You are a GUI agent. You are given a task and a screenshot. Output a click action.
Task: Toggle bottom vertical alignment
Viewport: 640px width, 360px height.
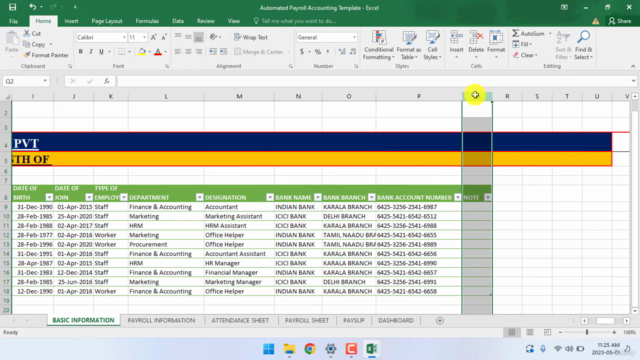198,37
